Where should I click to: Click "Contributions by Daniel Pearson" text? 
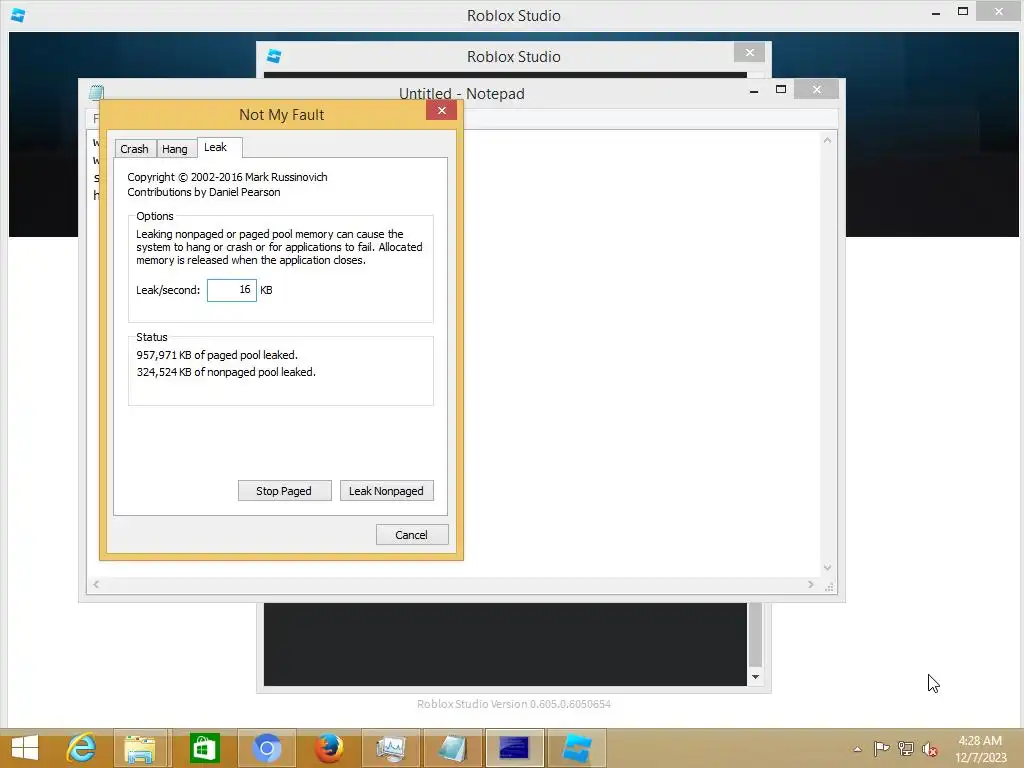point(204,192)
